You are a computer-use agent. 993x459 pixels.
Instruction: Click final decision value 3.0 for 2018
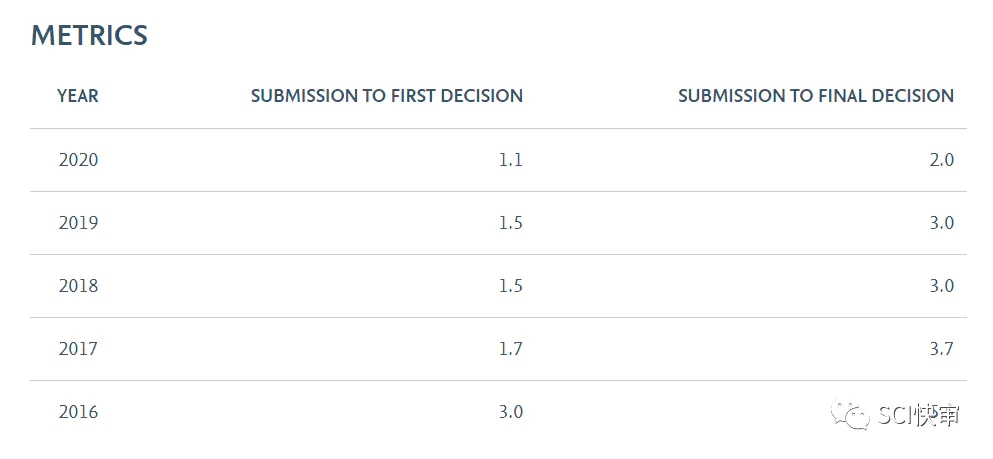942,286
